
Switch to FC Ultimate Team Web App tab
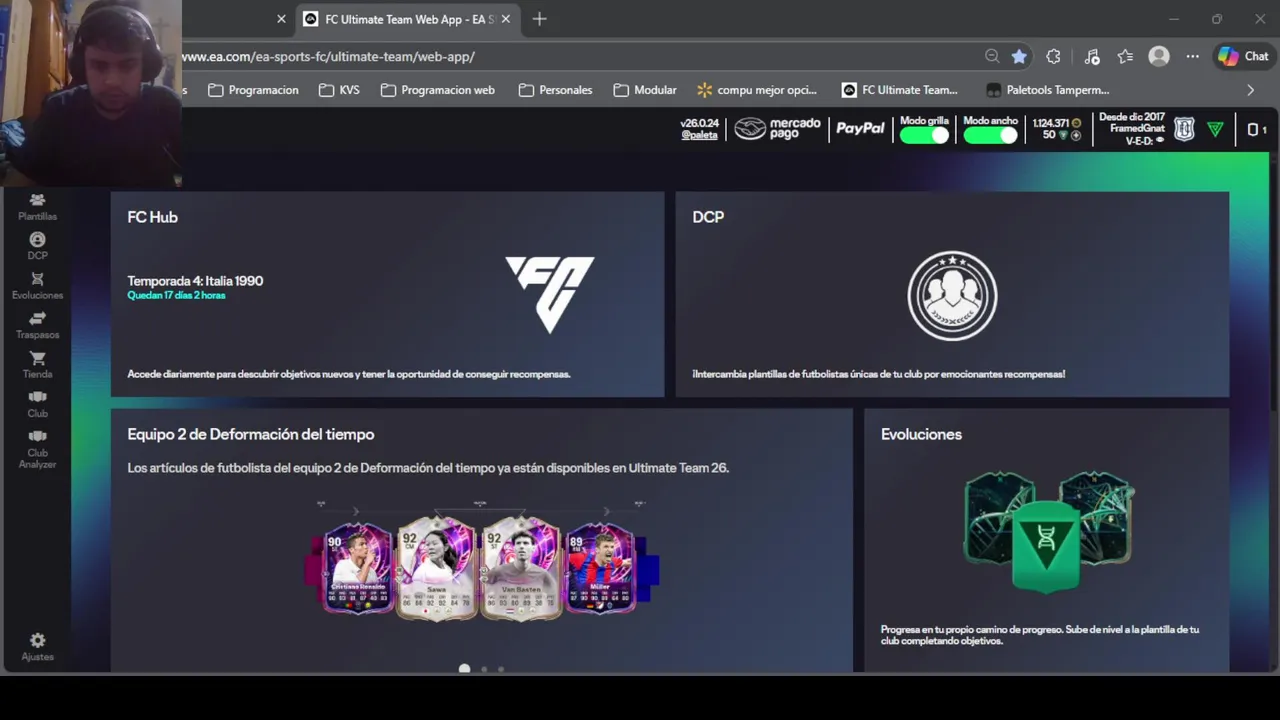click(x=406, y=19)
